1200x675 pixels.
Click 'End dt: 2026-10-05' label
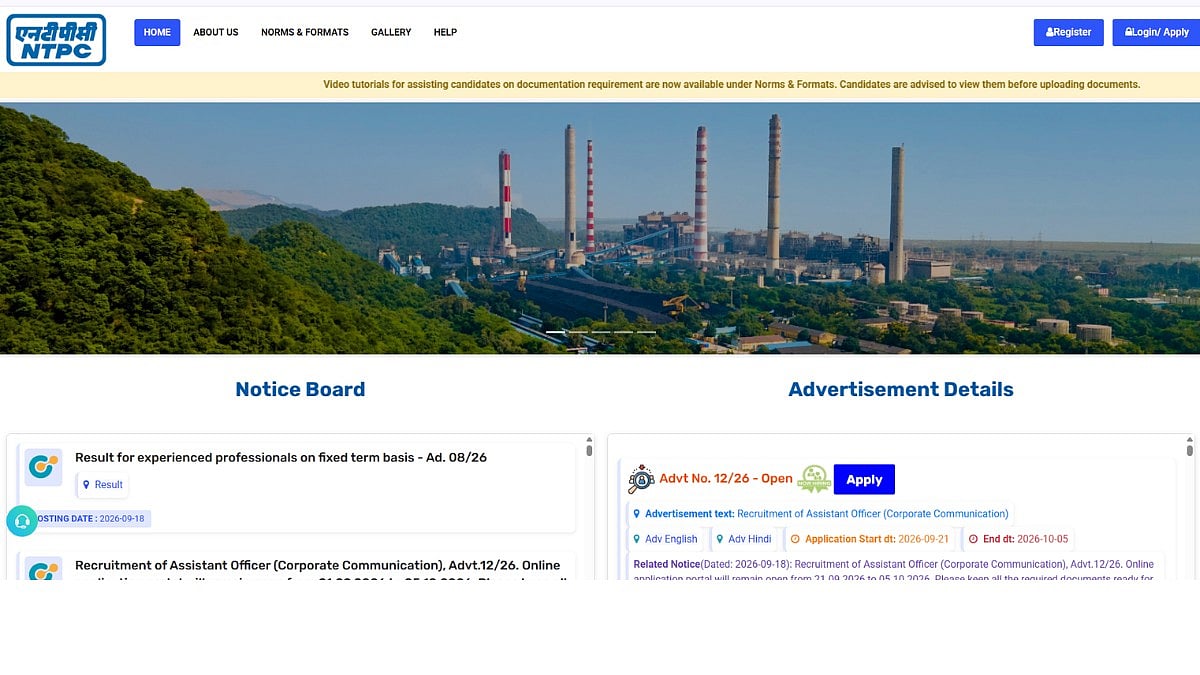1018,539
